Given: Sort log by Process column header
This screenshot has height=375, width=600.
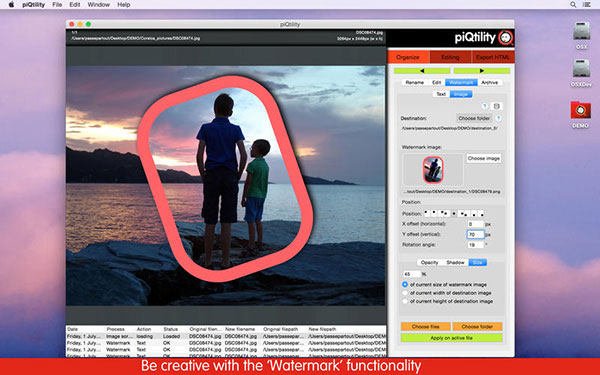Looking at the screenshot, I should tap(116, 329).
